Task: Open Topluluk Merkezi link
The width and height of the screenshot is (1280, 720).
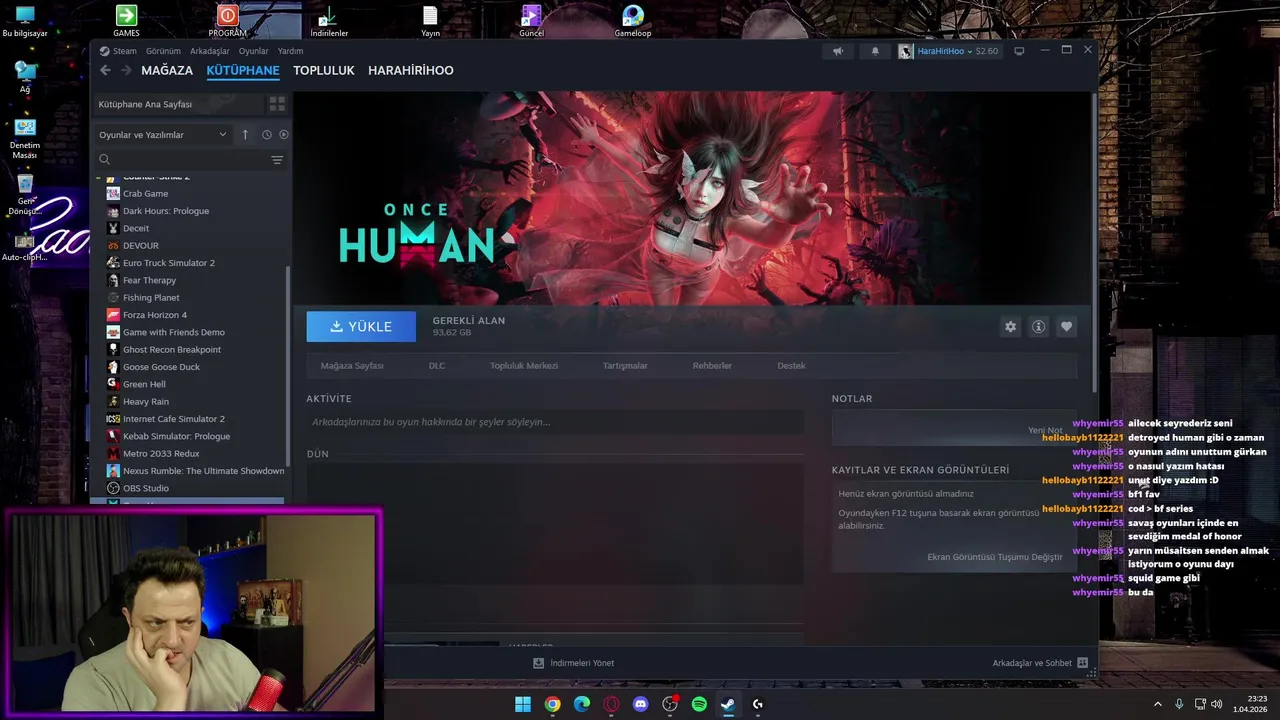Action: pos(524,366)
